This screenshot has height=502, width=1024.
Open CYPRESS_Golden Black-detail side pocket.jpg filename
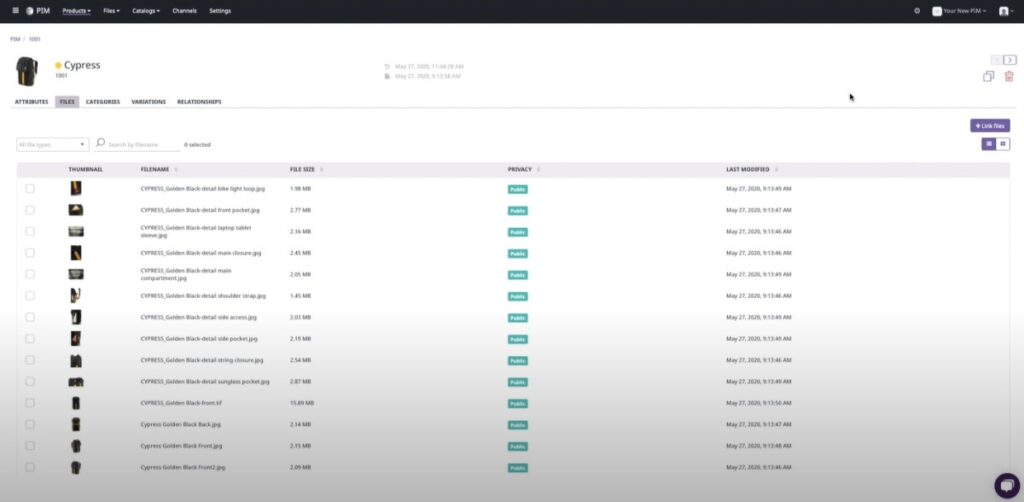199,339
